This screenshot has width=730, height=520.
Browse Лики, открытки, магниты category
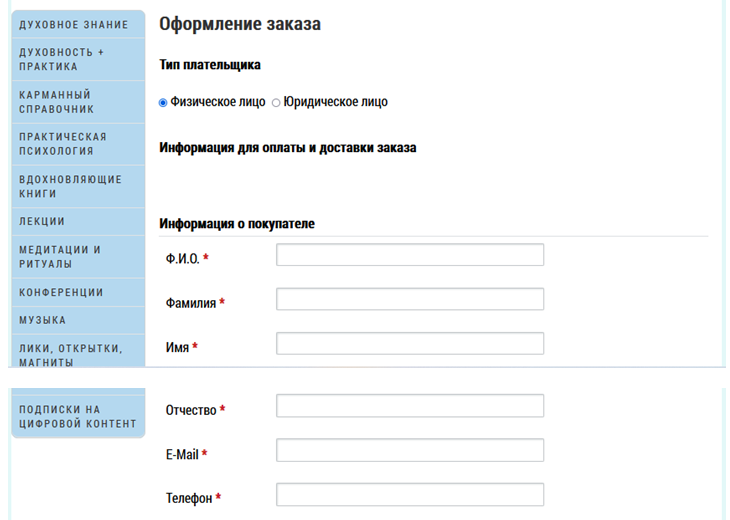tap(71, 355)
